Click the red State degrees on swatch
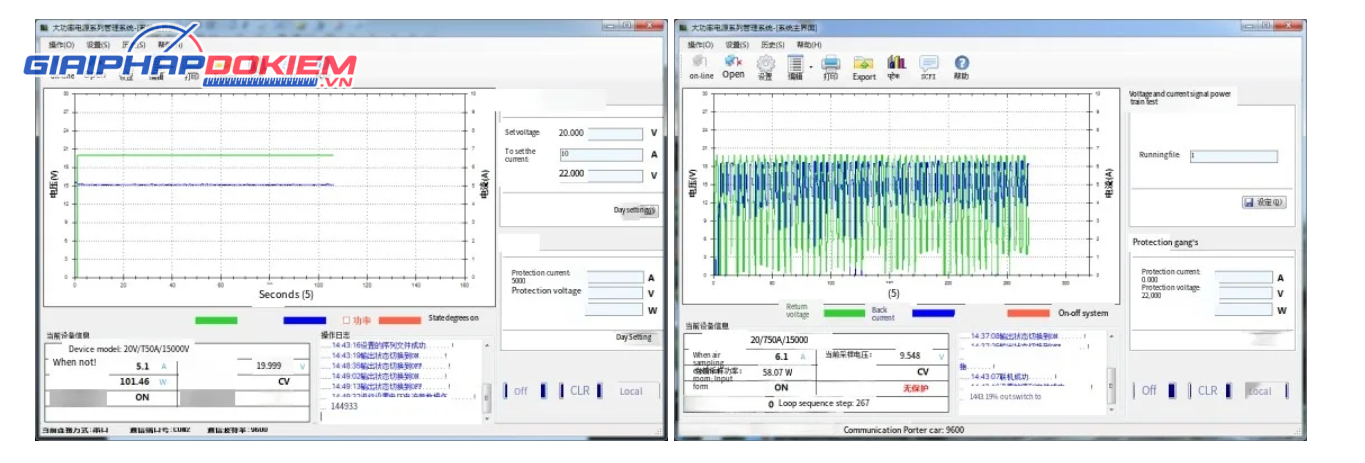This screenshot has height=463, width=1365. pos(400,321)
